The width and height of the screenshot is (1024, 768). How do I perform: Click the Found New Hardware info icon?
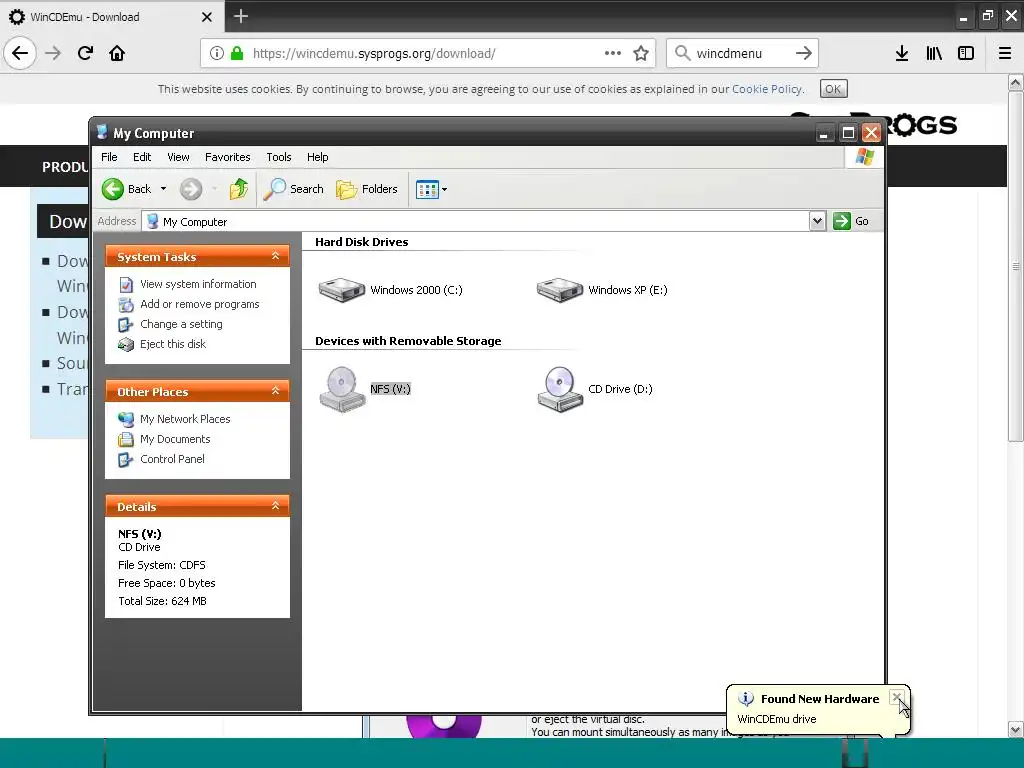[746, 699]
